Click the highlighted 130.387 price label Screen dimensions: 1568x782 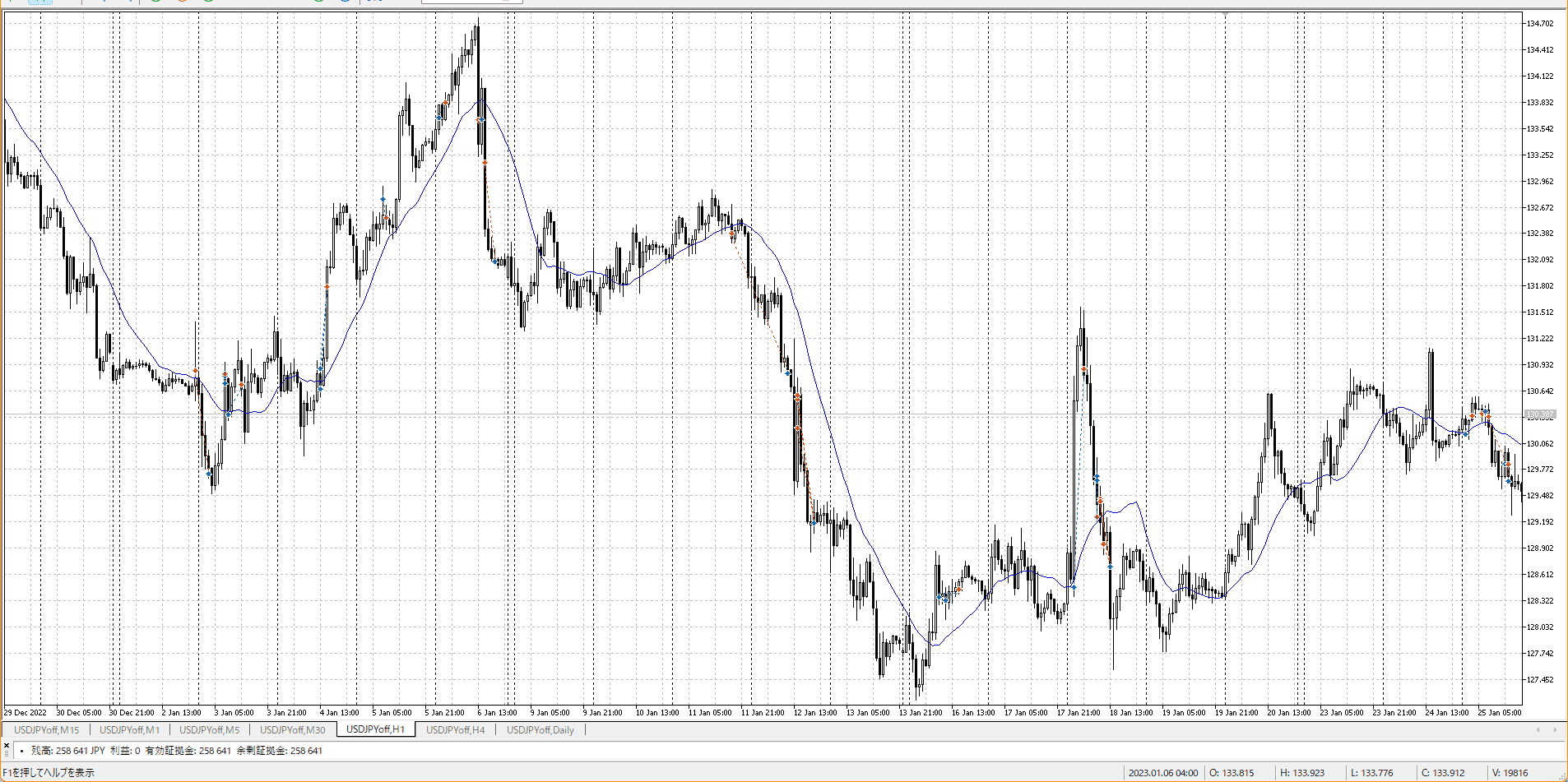tap(1540, 414)
